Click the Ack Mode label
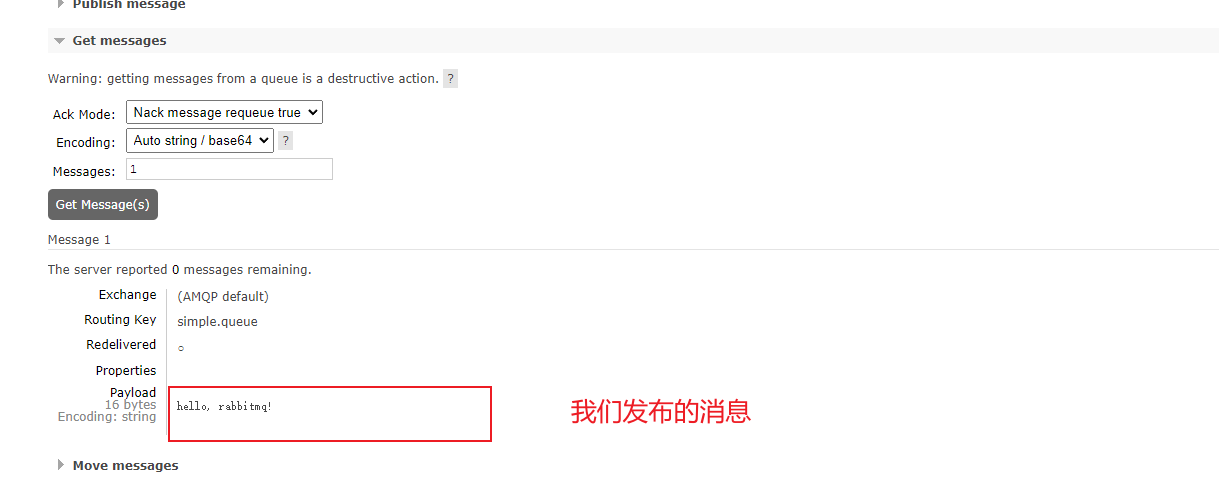 84,115
